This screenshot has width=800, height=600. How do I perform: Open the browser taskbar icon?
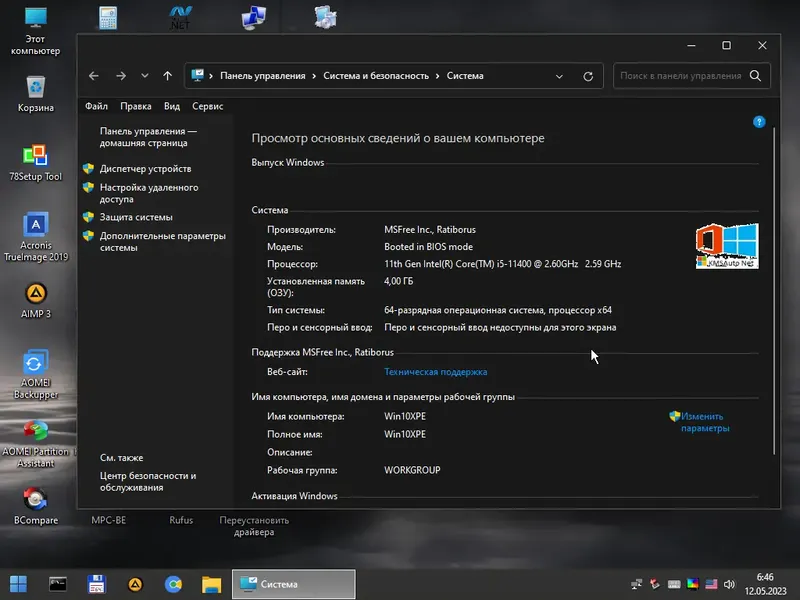(173, 584)
